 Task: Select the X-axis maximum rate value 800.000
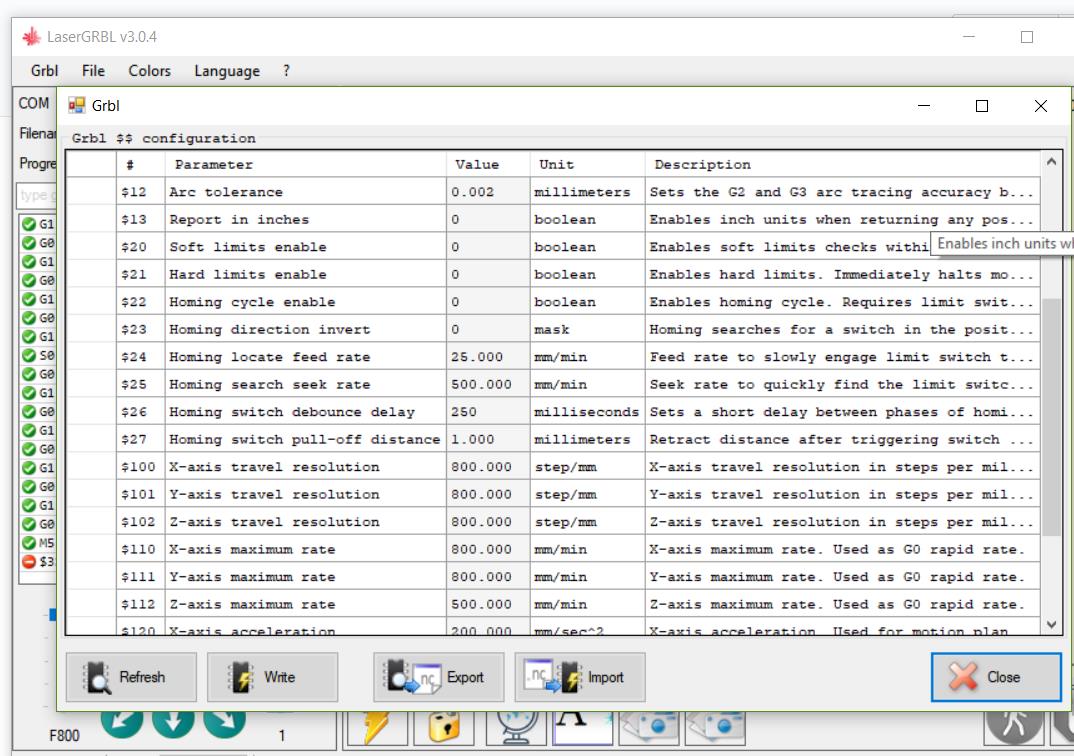[488, 549]
